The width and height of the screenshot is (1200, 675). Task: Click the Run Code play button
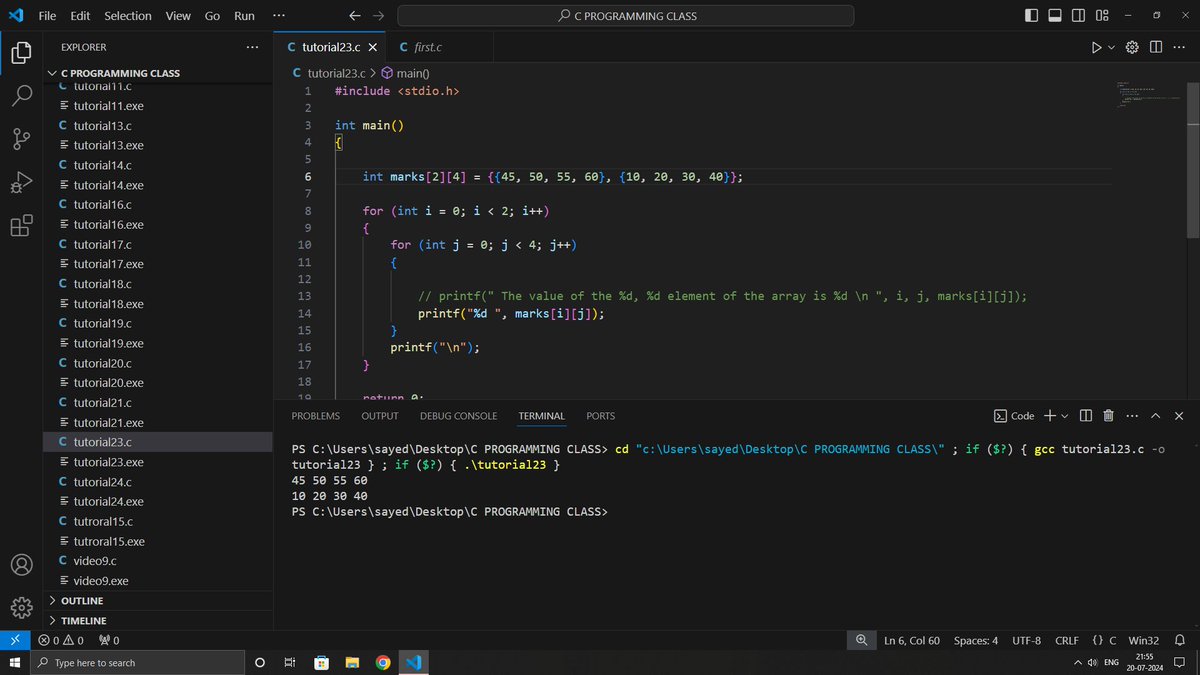coord(1096,47)
